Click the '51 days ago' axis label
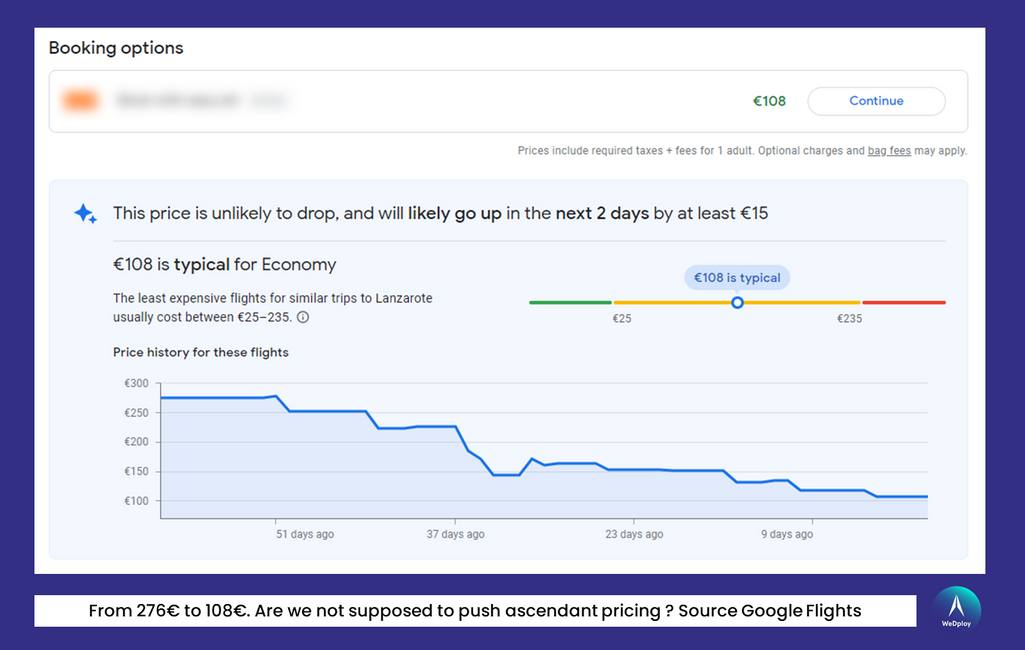 [x=305, y=534]
